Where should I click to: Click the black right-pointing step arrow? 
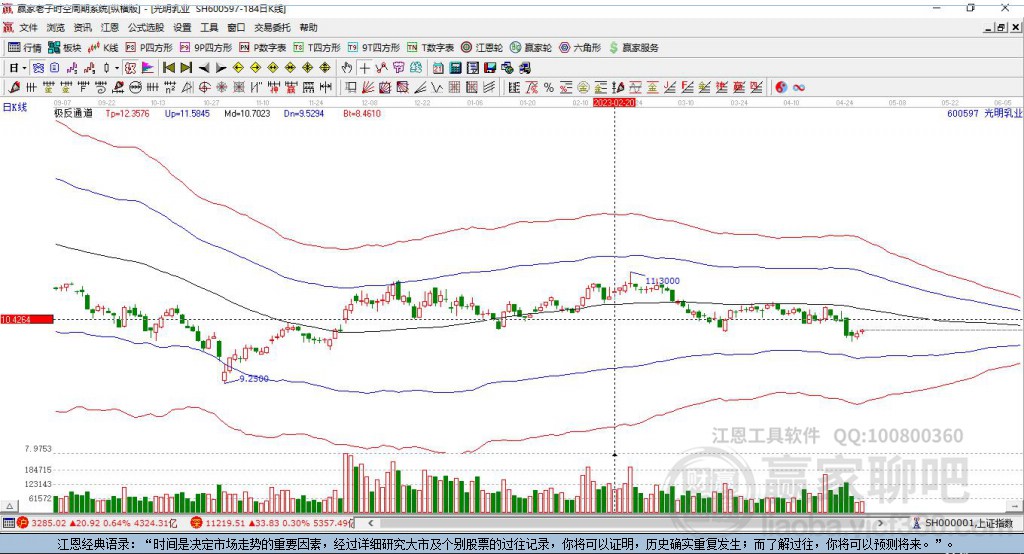click(221, 68)
